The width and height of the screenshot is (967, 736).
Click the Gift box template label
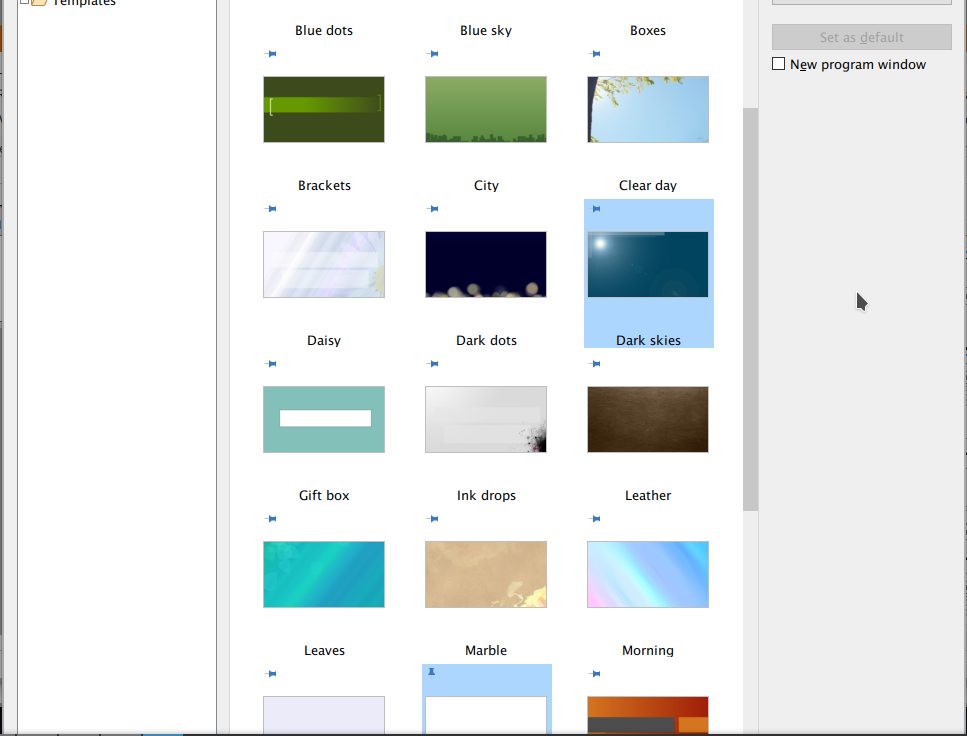(324, 495)
